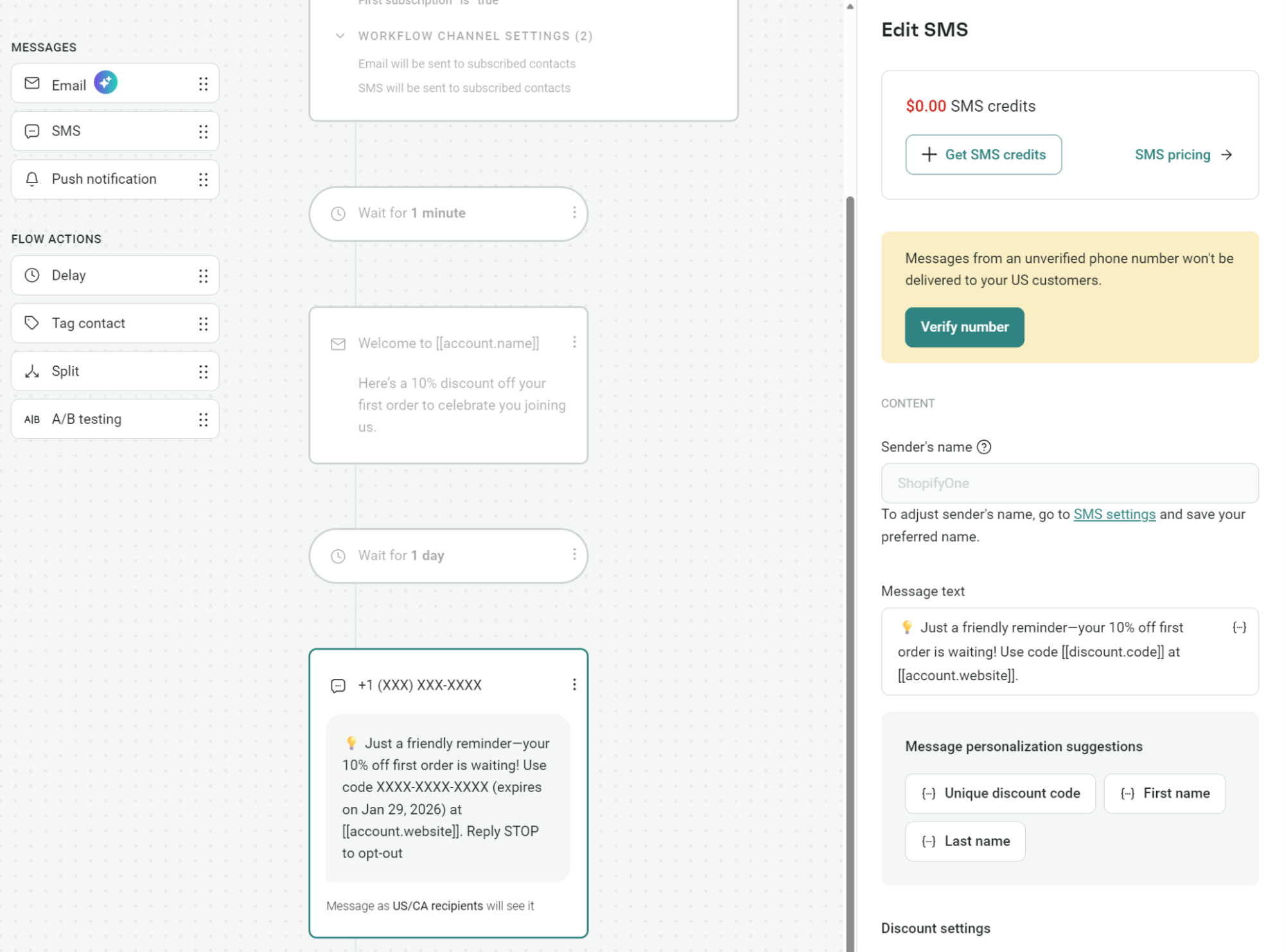
Task: Open options menu on Wait for 1 day block
Action: coord(574,556)
